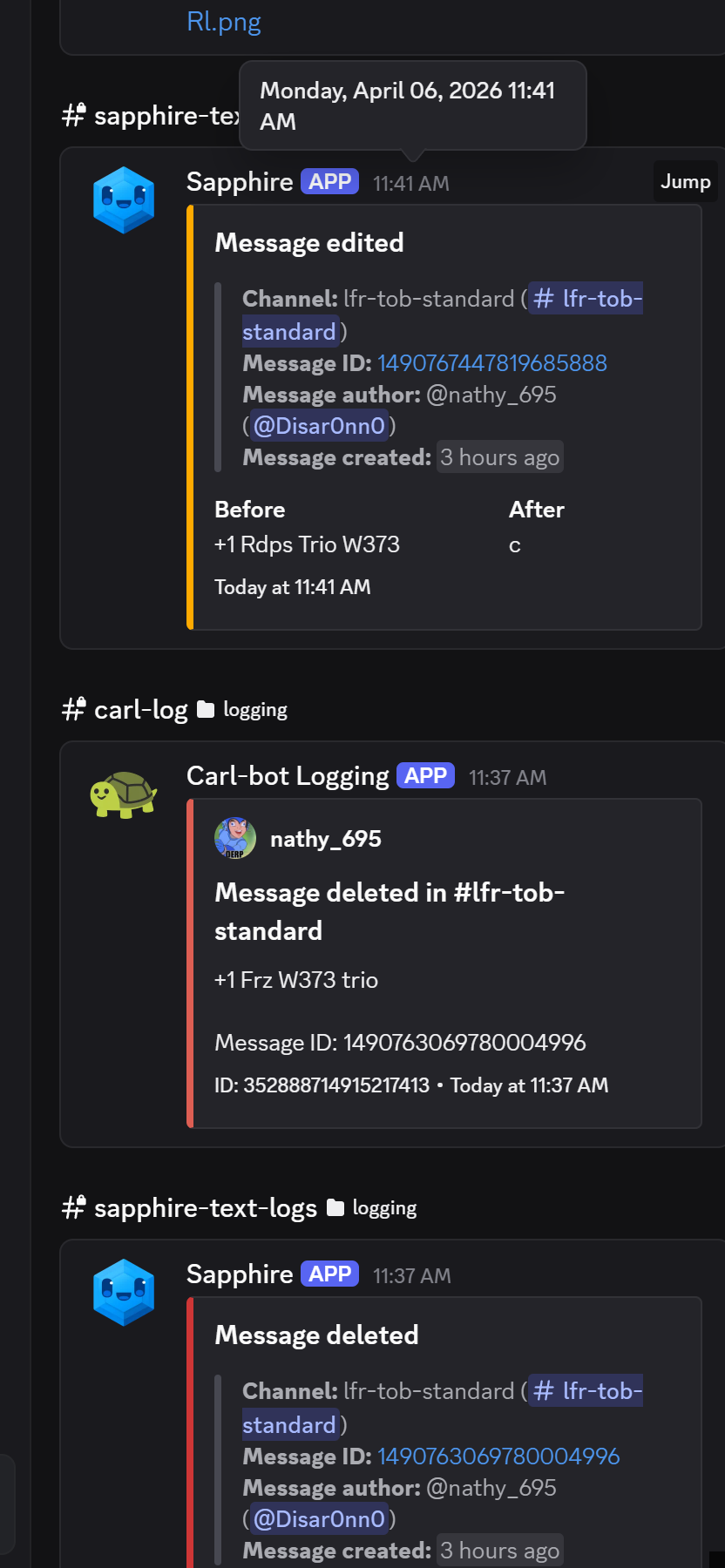Click the logging folder icon beside sapphire-text-logs

335,1208
